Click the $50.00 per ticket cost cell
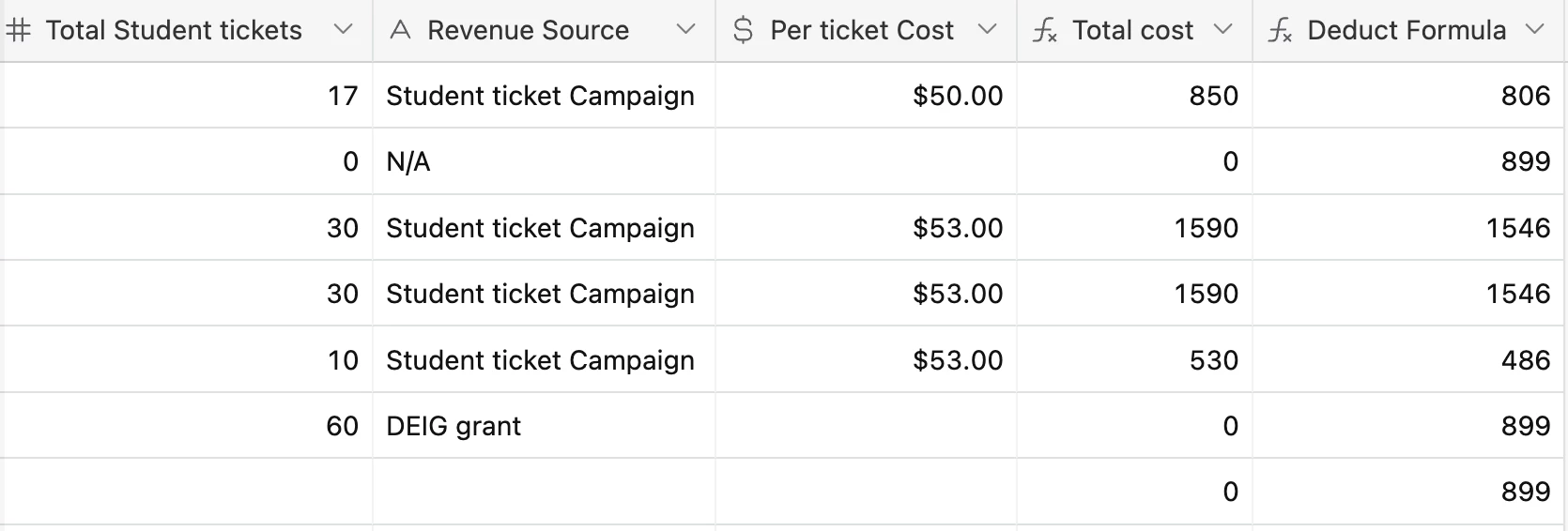Screen dimensions: 1568x531 [957, 96]
